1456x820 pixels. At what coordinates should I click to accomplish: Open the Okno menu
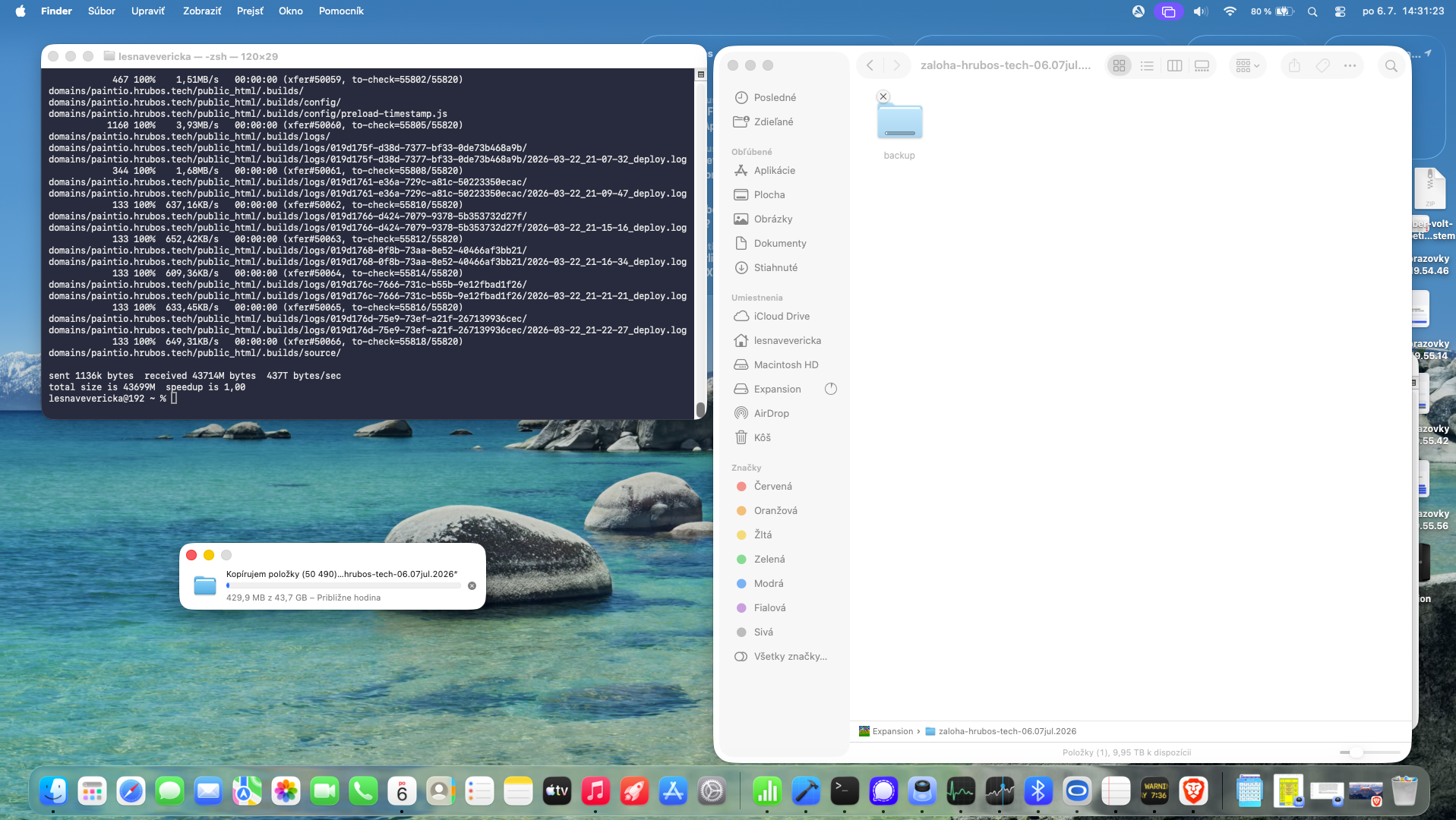tap(291, 11)
